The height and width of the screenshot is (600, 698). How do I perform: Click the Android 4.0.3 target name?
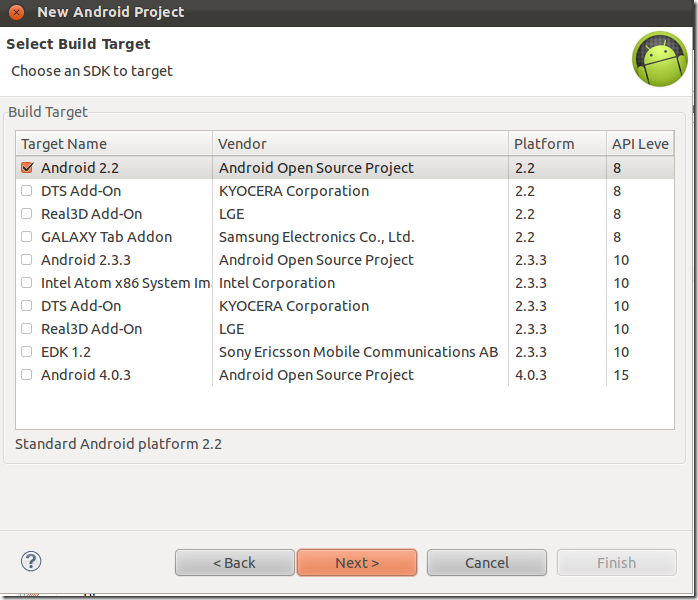coord(86,375)
